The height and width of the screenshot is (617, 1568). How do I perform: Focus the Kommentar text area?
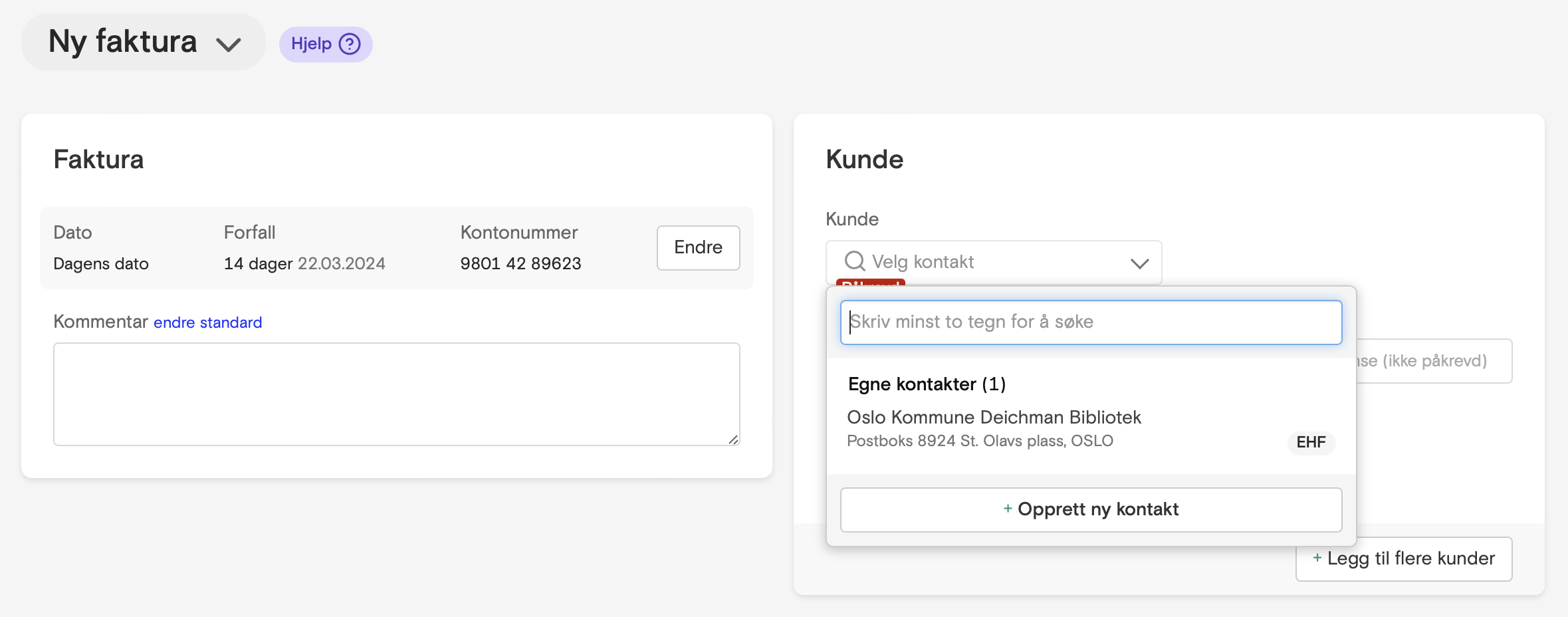(396, 394)
